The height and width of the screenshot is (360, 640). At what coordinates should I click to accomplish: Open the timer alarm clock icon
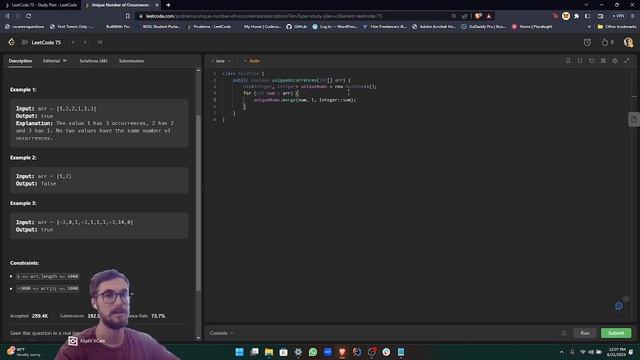pos(587,42)
